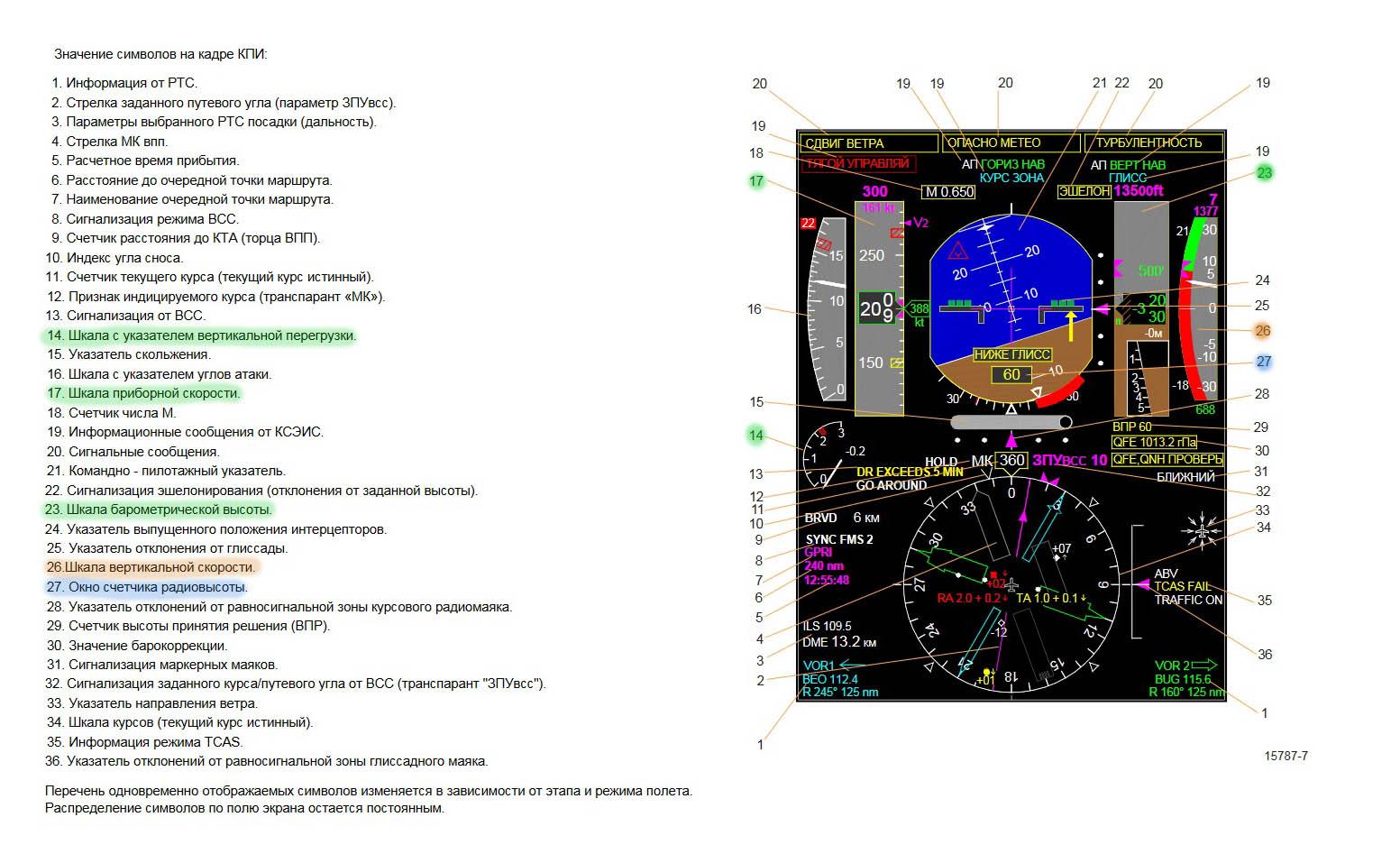The image size is (1400, 863).
Task: Click the wind direction indicator symbol
Action: tap(1203, 532)
